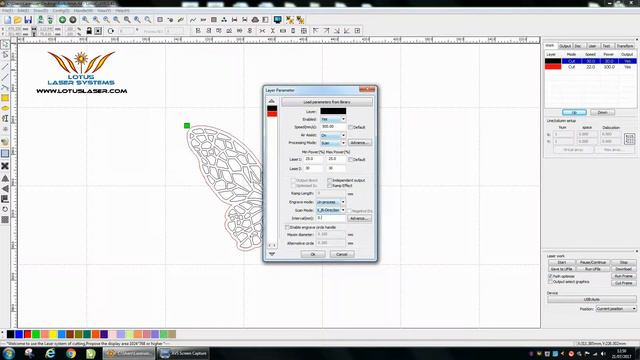Click Cancel in the Layer Parameter dialog

pos(342,254)
